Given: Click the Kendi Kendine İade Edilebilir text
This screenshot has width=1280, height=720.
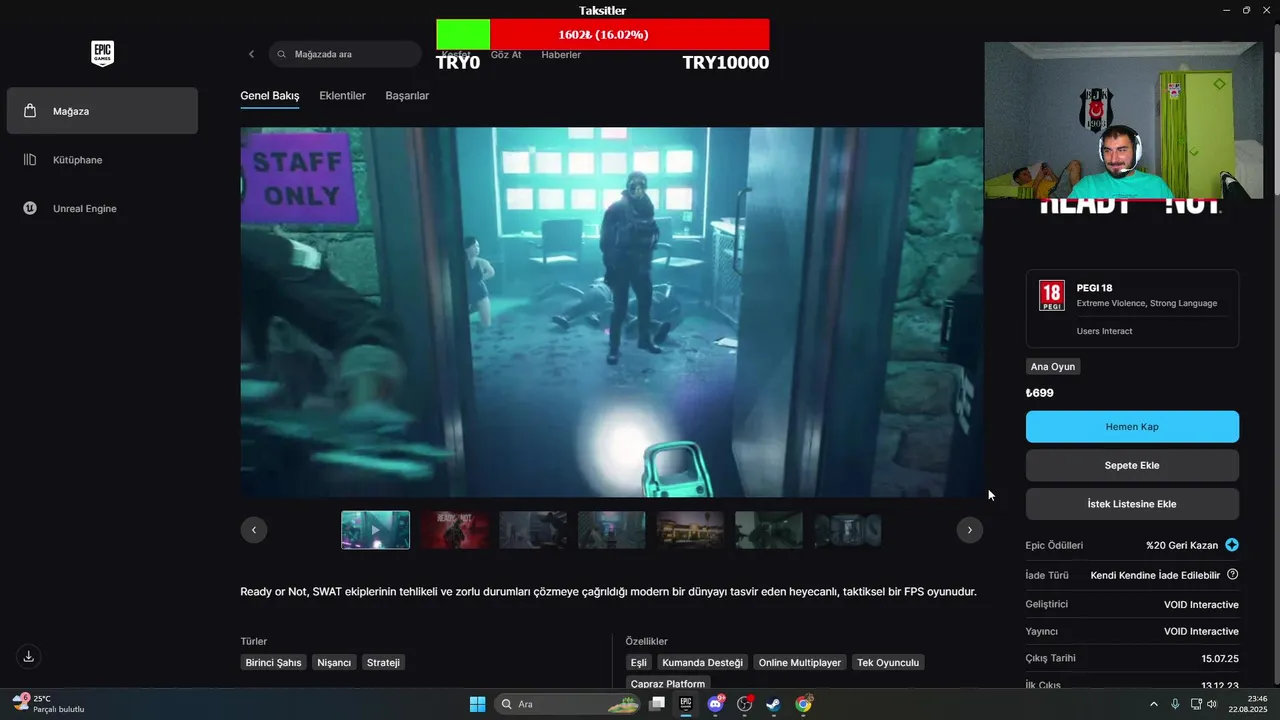Looking at the screenshot, I should click(x=1155, y=575).
